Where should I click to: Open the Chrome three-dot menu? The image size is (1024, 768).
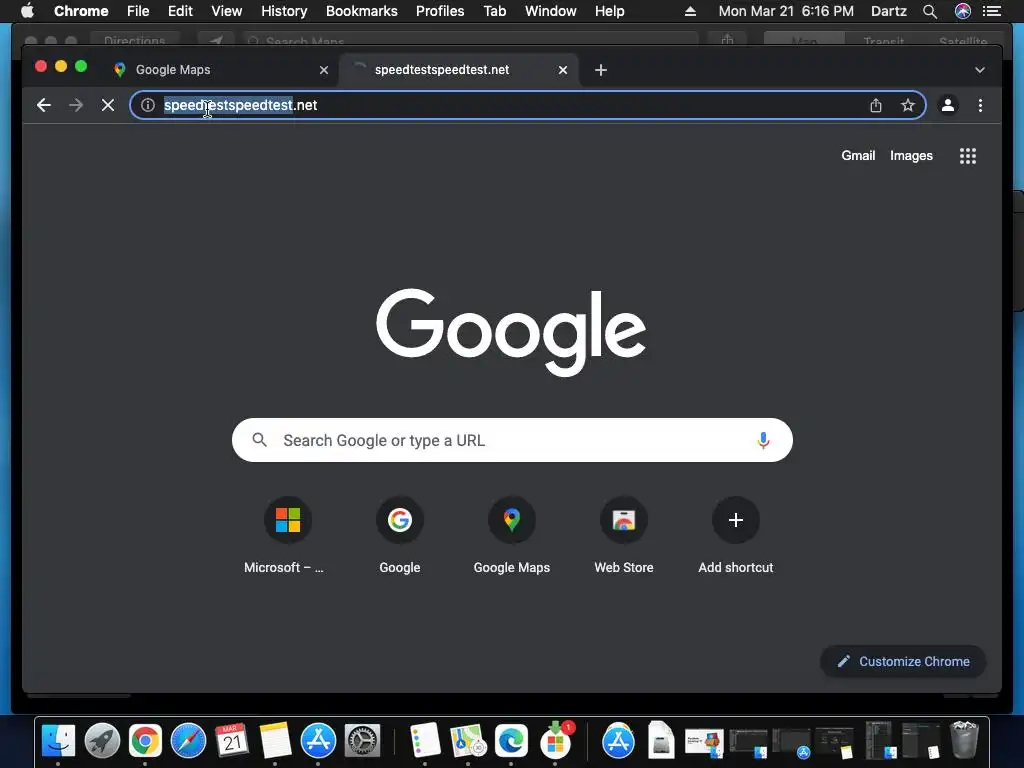point(980,105)
